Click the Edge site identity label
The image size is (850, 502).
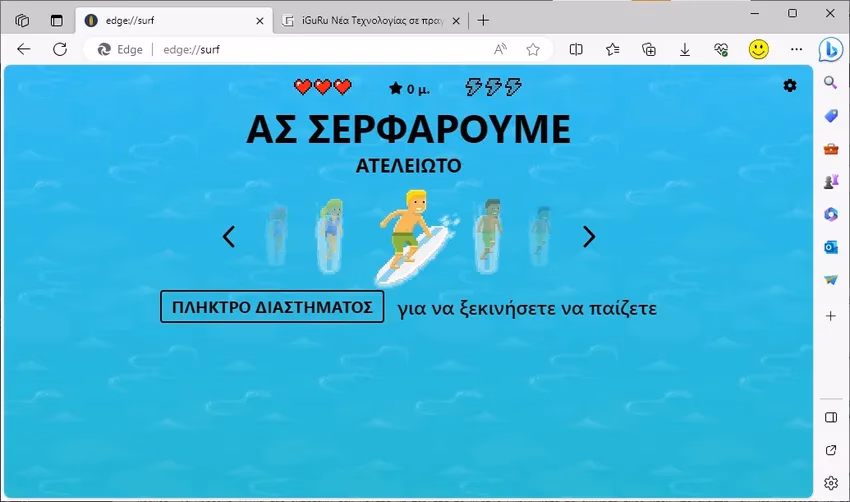click(x=120, y=49)
